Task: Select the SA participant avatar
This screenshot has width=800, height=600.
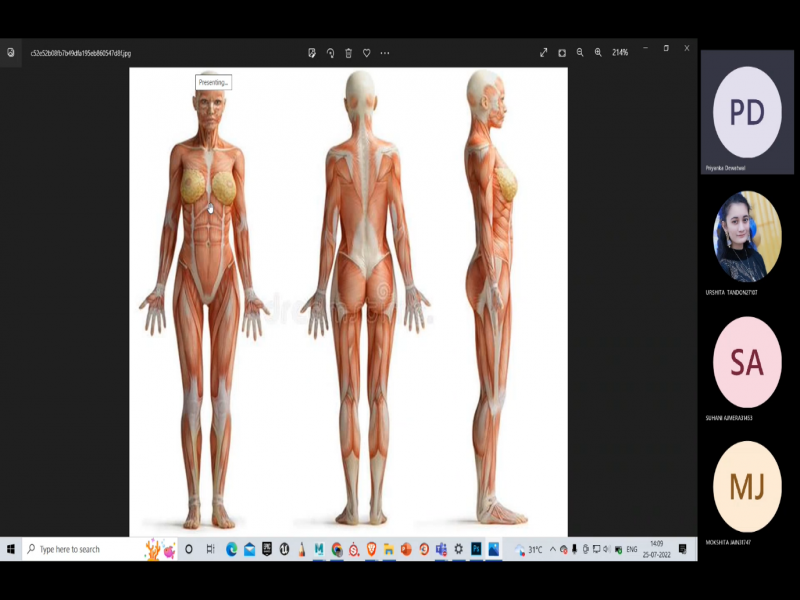Action: [746, 362]
